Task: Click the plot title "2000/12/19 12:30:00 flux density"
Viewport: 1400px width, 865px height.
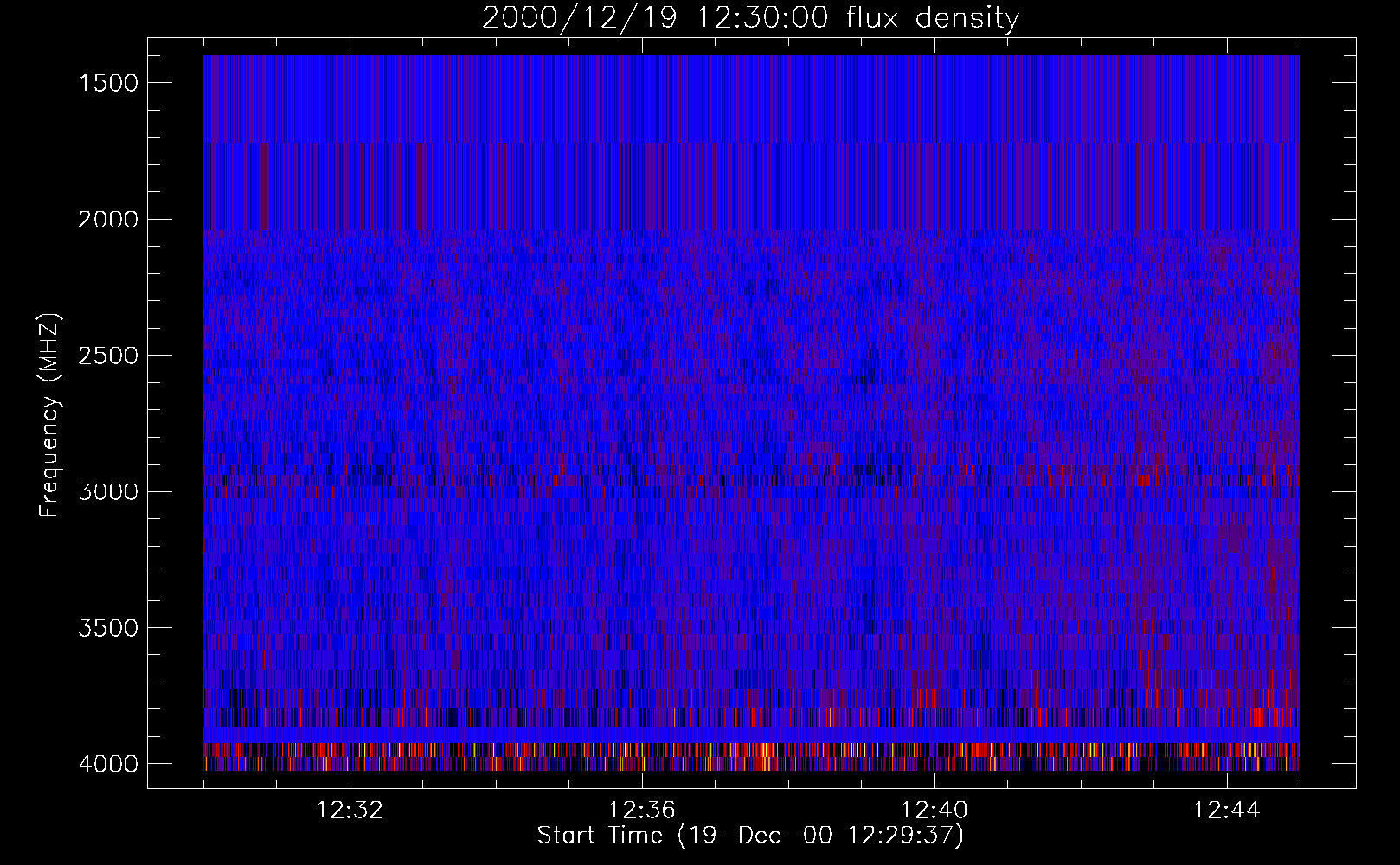Action: click(750, 18)
